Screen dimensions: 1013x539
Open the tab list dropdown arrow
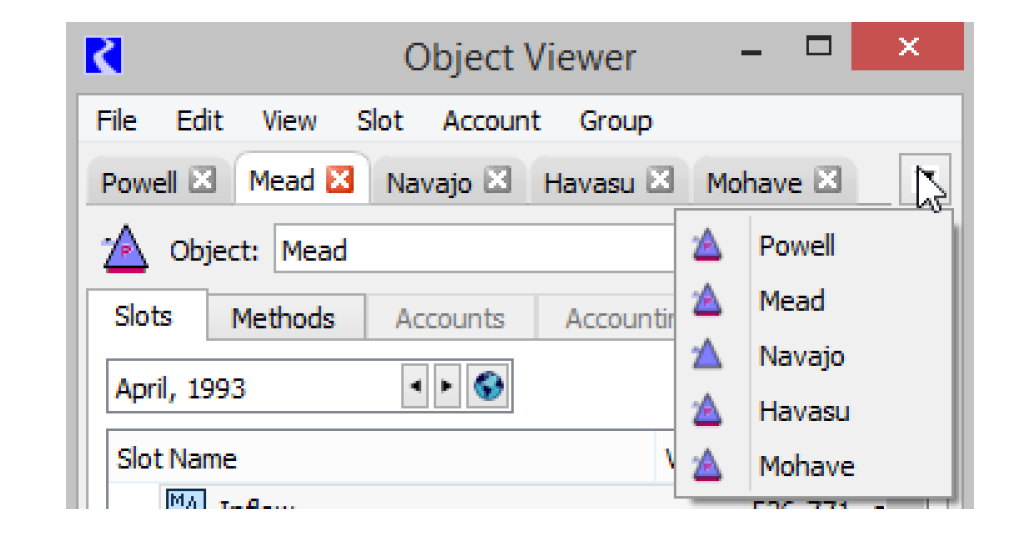(x=926, y=179)
